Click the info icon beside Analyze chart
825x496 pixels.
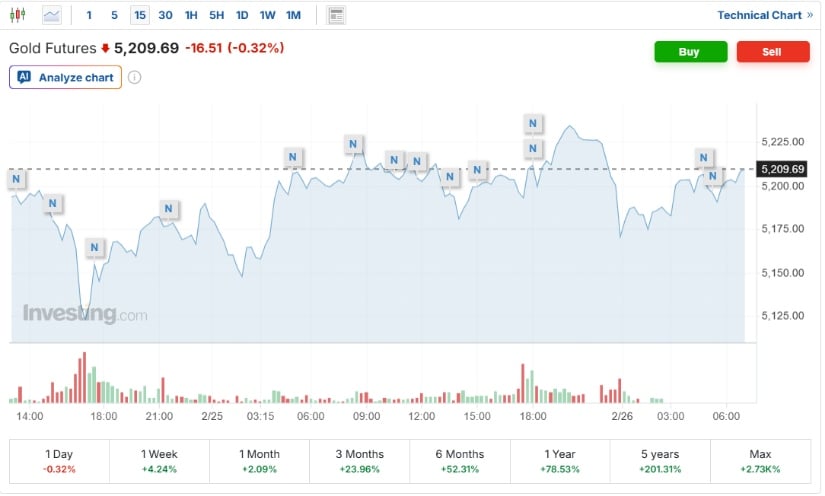pyautogui.click(x=135, y=77)
